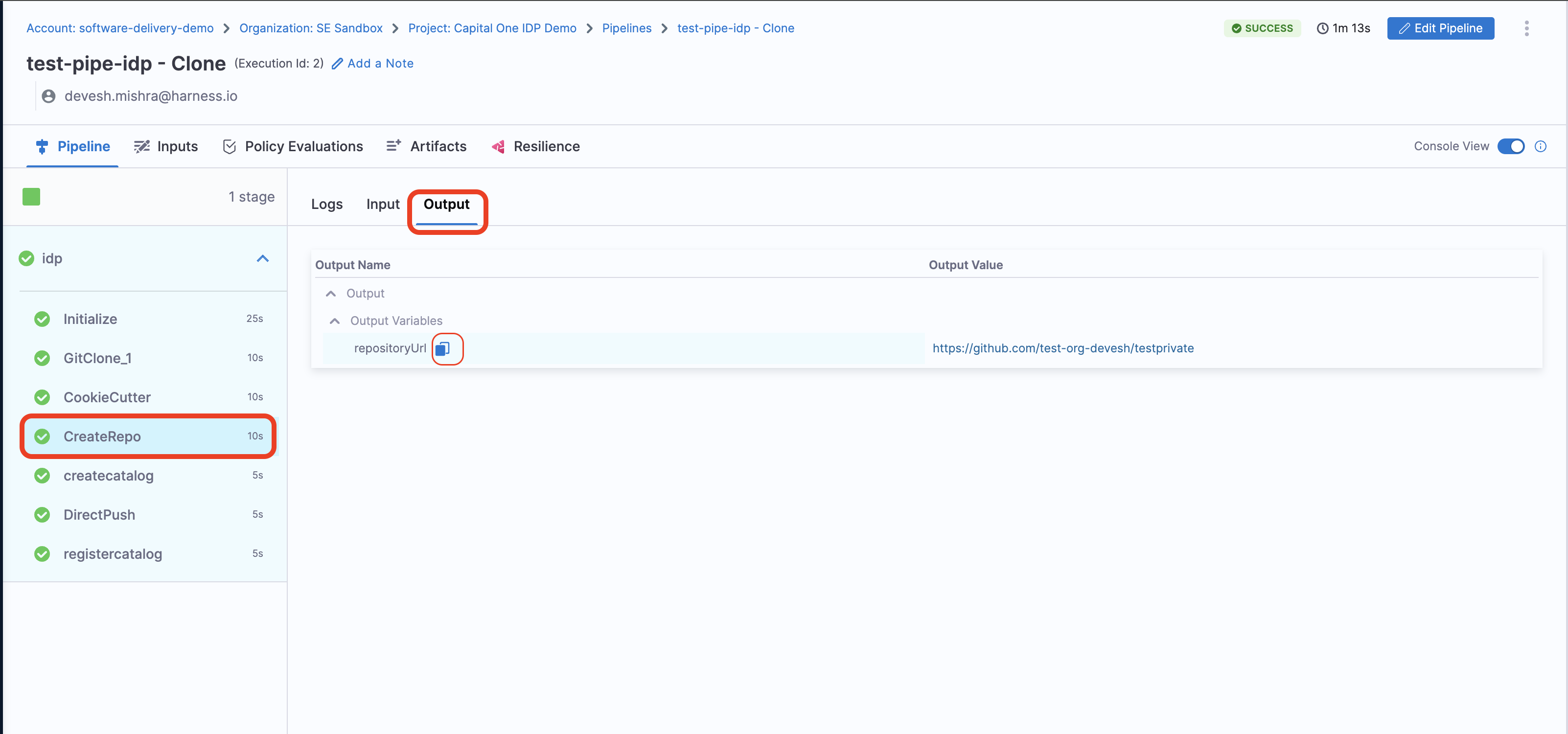Click the Add a Note pencil icon
This screenshot has height=734, width=1568.
(338, 63)
